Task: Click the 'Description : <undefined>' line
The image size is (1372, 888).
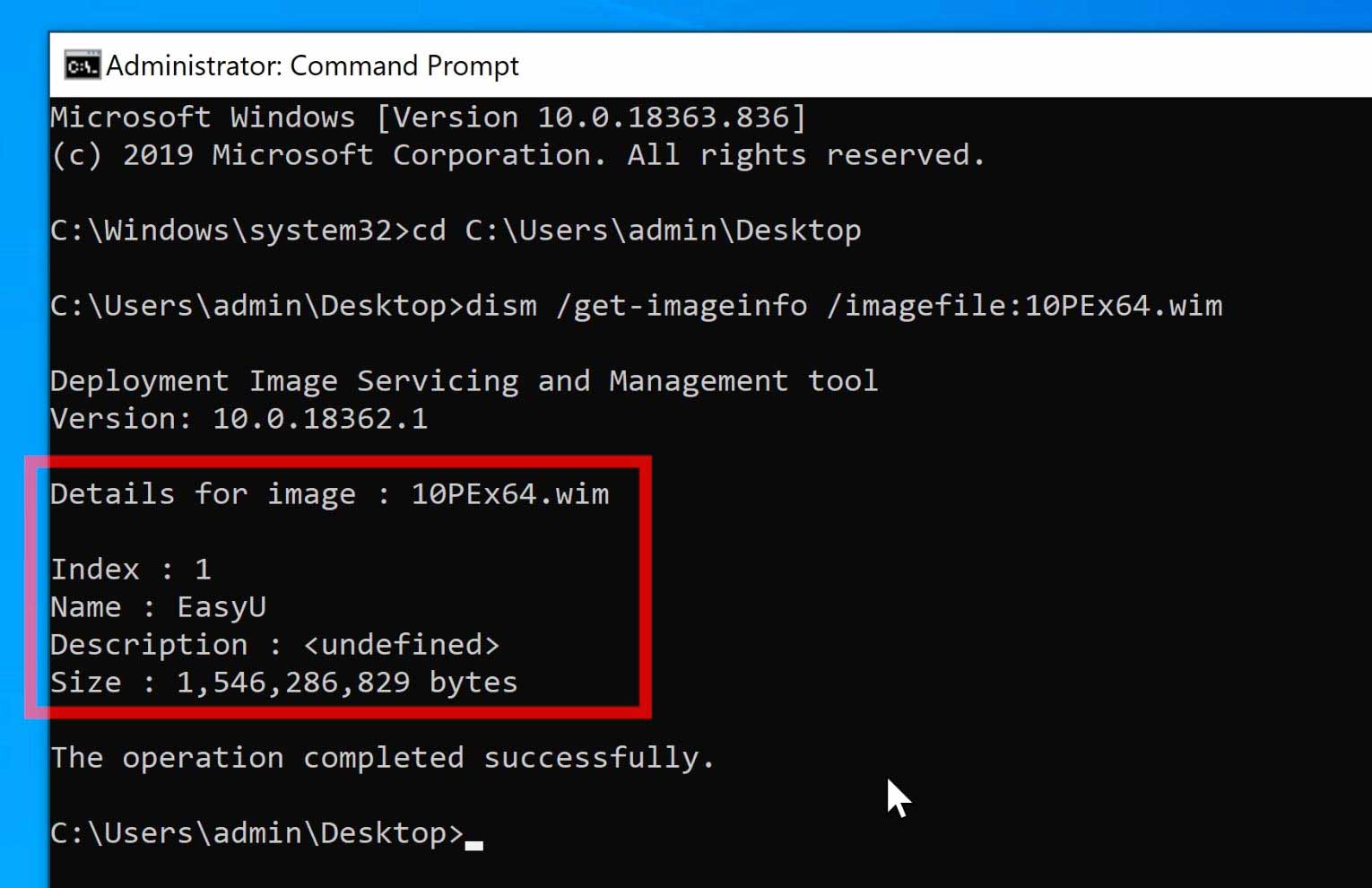Action: [274, 645]
